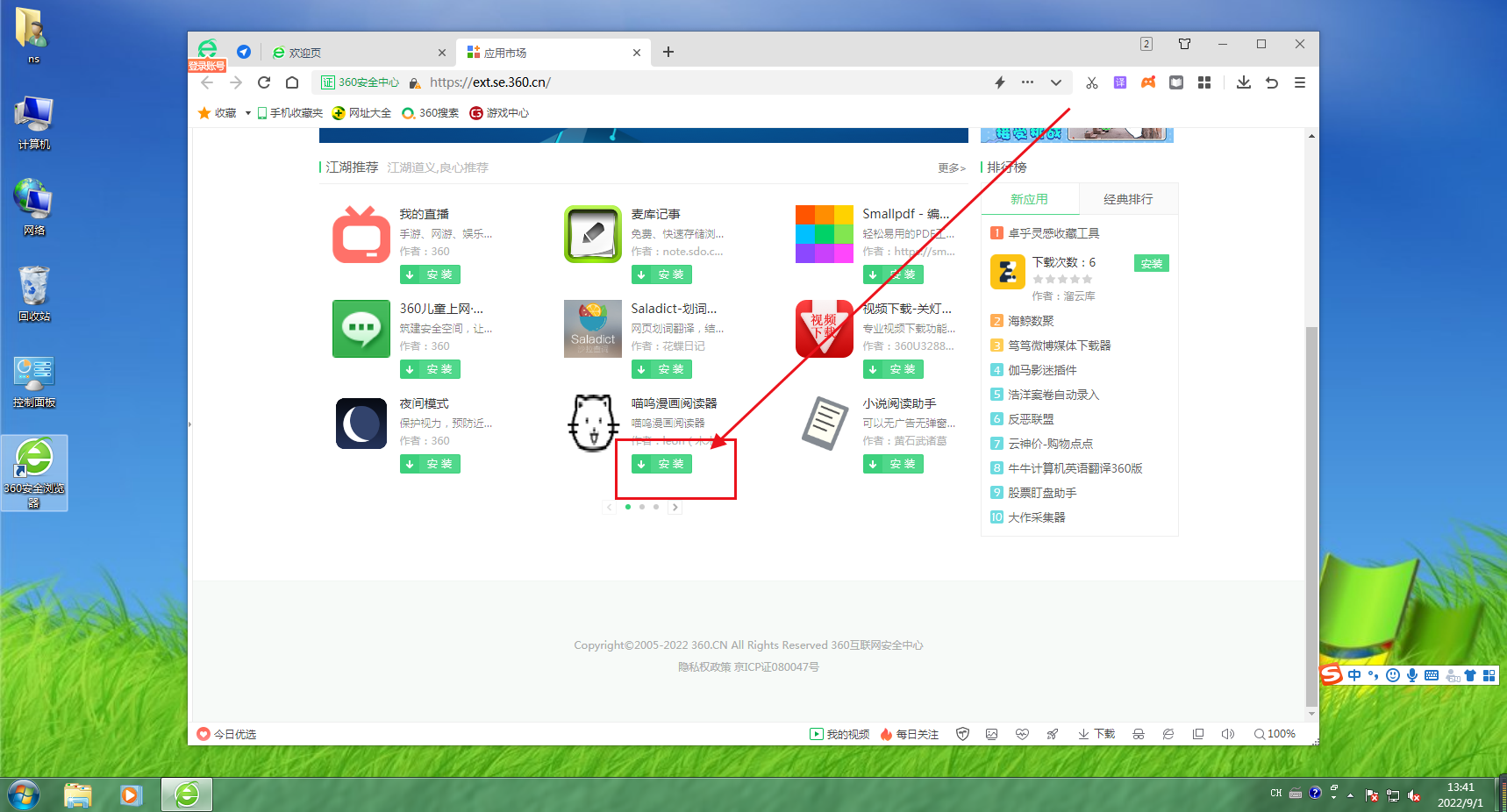
Task: Open the address bar three-dots menu
Action: [1027, 82]
